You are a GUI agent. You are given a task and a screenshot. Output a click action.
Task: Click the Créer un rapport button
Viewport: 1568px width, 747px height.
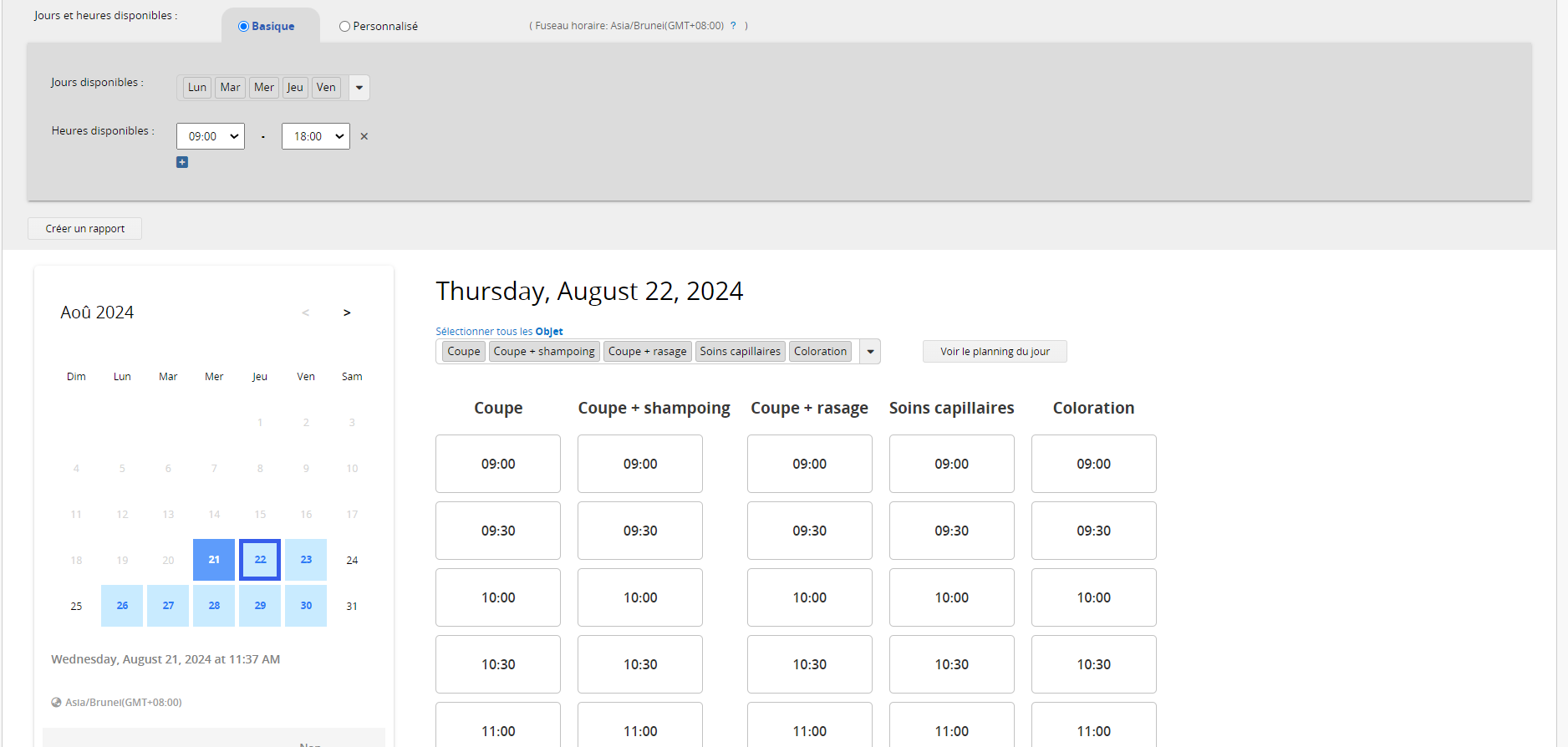click(85, 229)
